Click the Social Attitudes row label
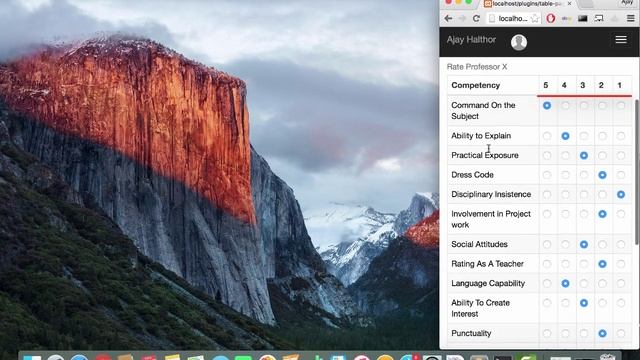The width and height of the screenshot is (640, 360). tap(479, 244)
